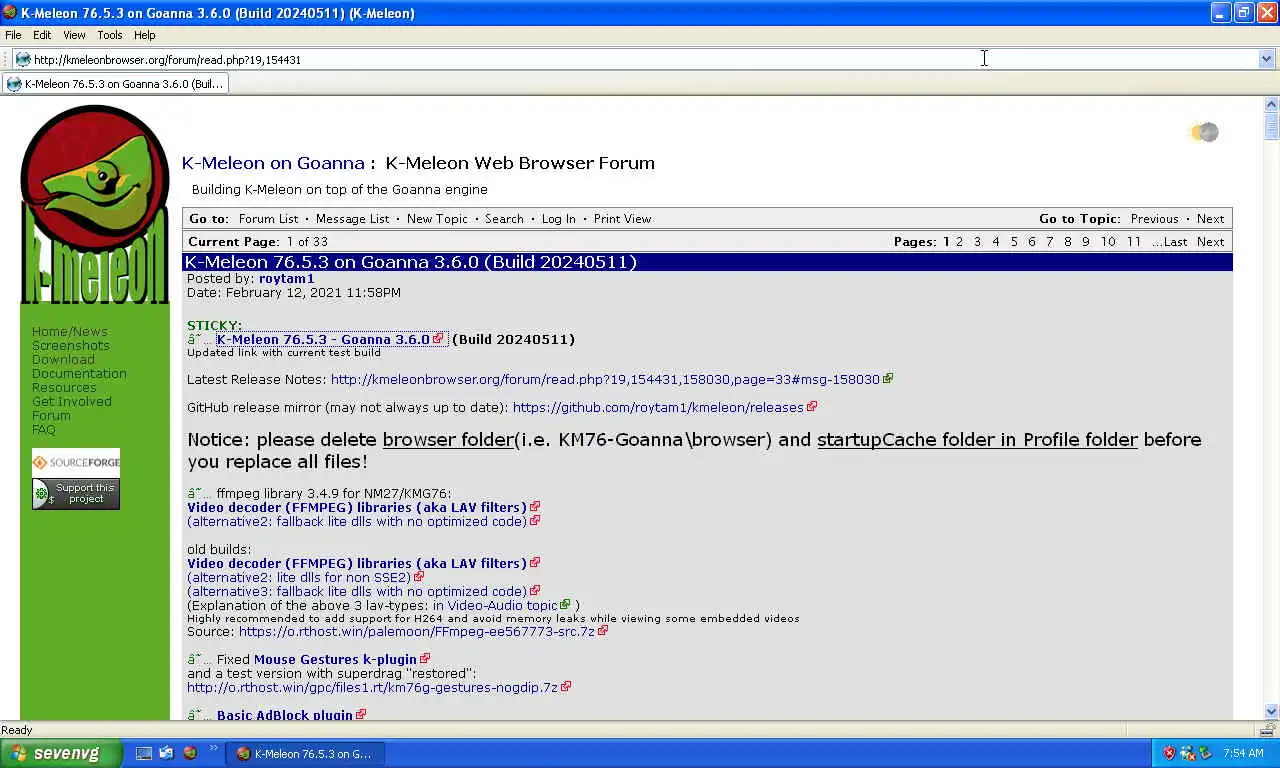
Task: Click external icon after alternative2 fallback lite dlls
Action: tap(535, 521)
